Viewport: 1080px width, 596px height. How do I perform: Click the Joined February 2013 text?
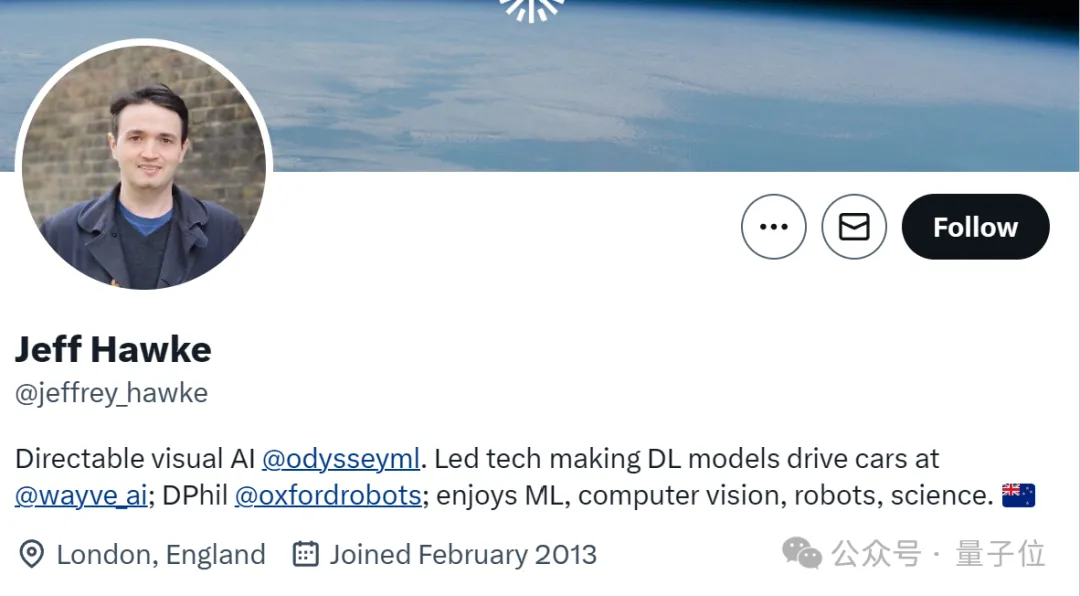point(463,555)
